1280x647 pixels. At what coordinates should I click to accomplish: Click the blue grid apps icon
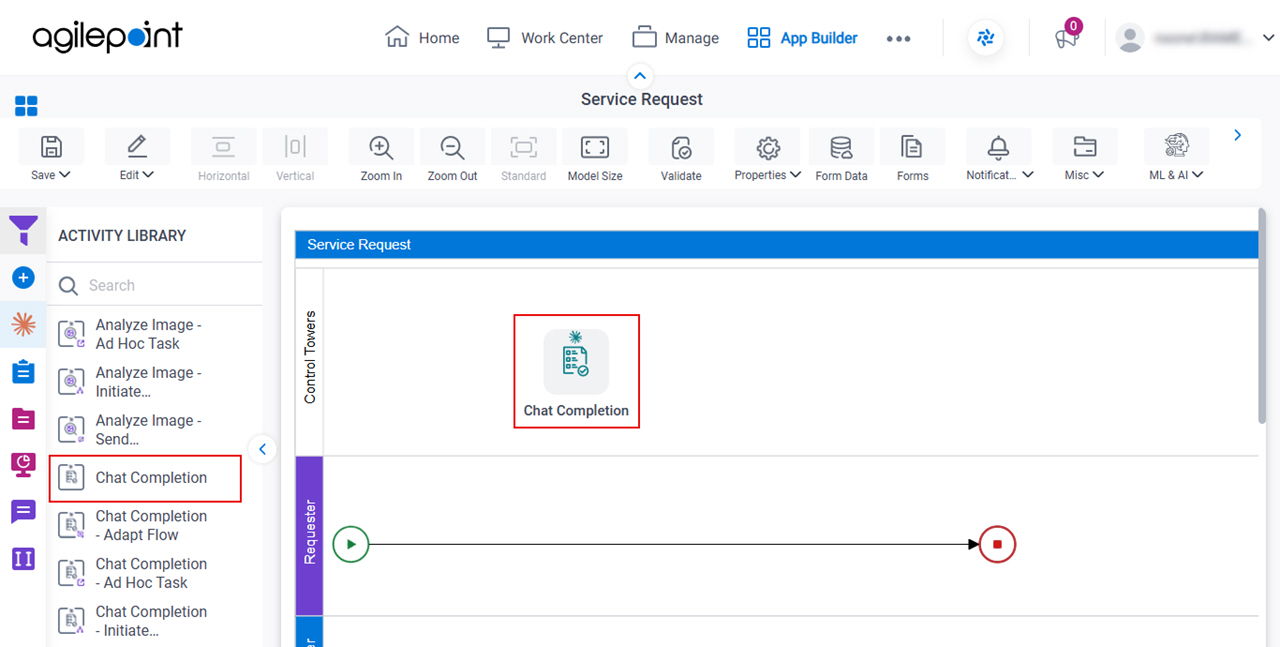26,106
